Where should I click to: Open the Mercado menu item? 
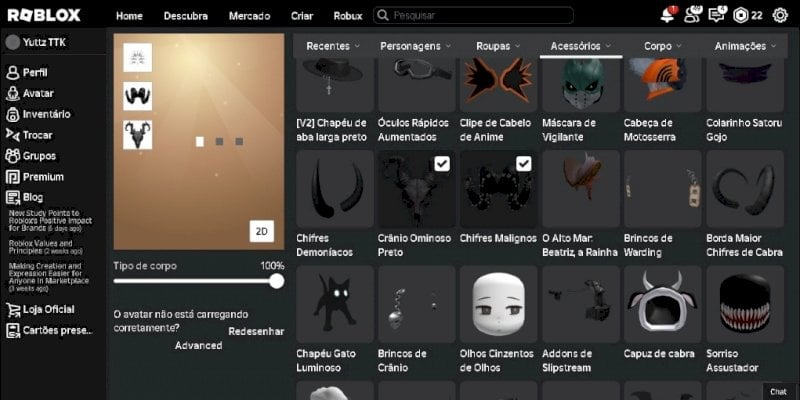[x=249, y=16]
